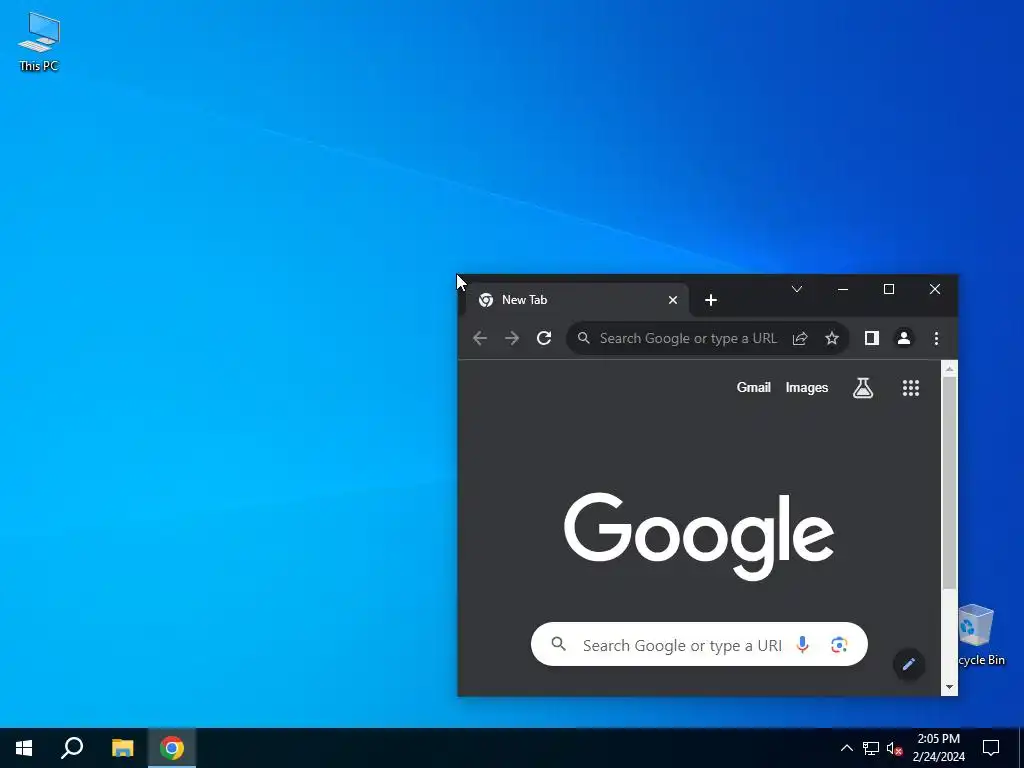This screenshot has height=768, width=1024.
Task: Maximize the Chrome window
Action: click(889, 289)
